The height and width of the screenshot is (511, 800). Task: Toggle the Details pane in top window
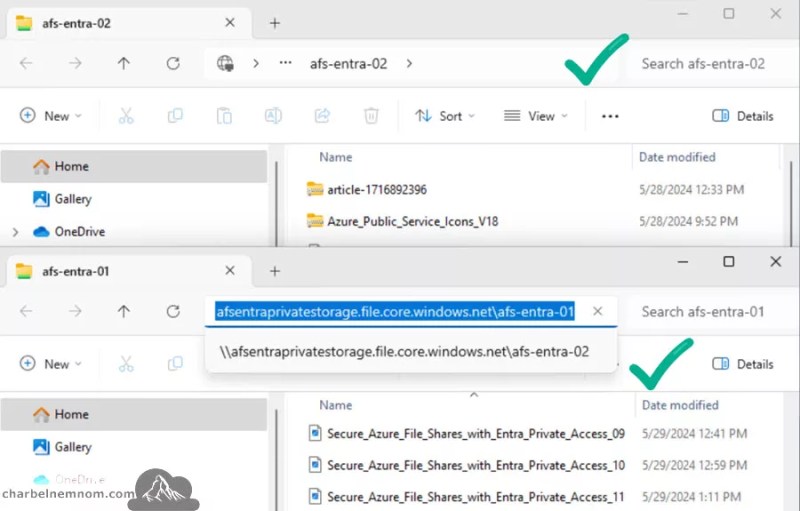pos(742,116)
